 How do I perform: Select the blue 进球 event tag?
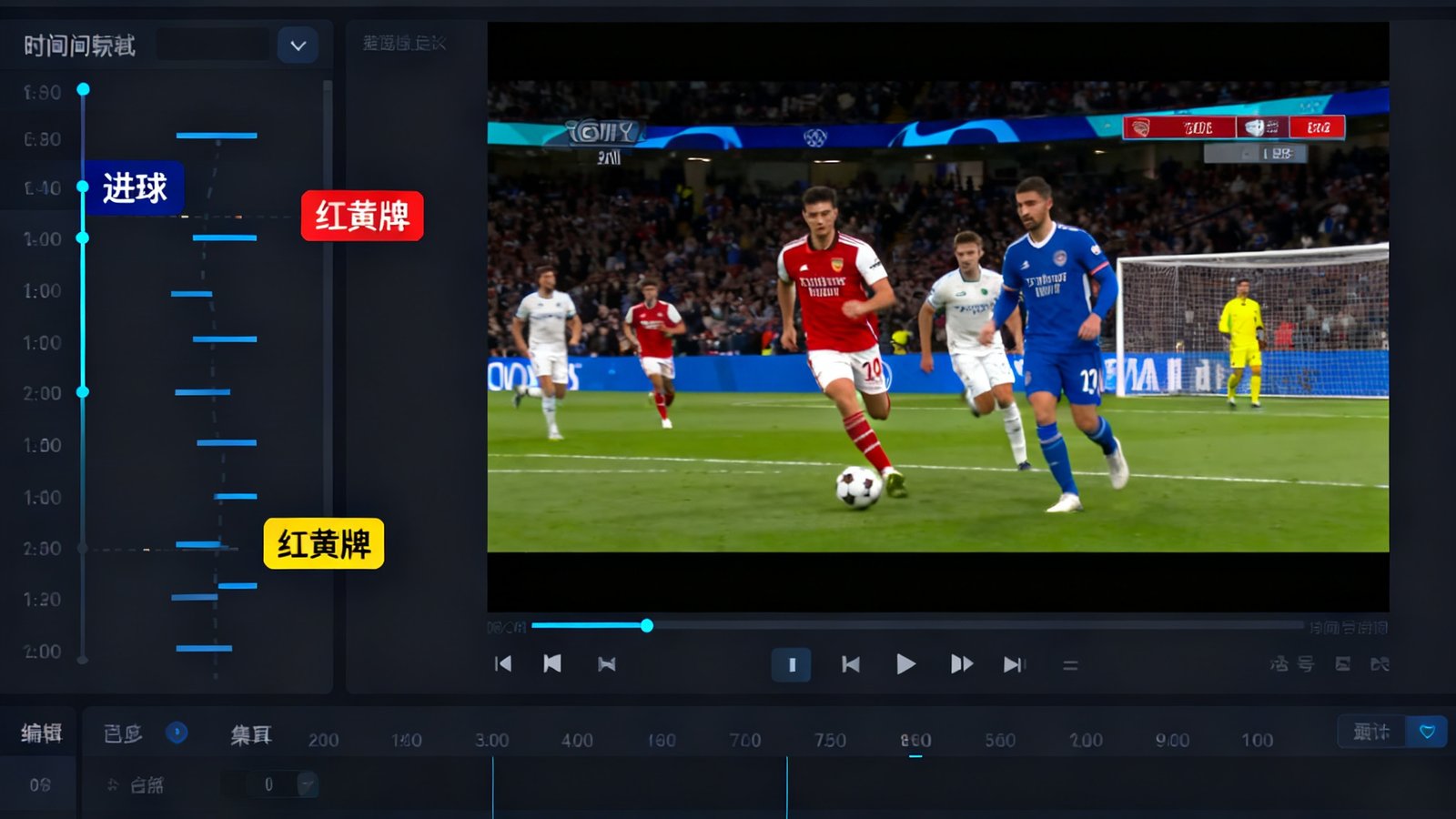pos(134,187)
